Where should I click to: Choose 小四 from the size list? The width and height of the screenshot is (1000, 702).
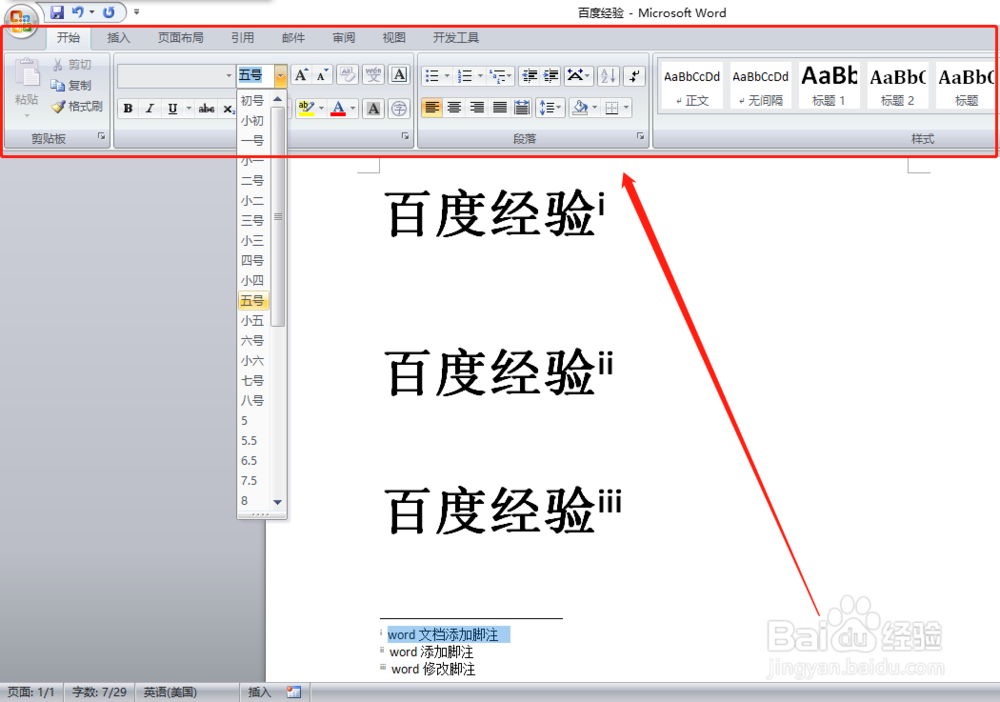[253, 281]
